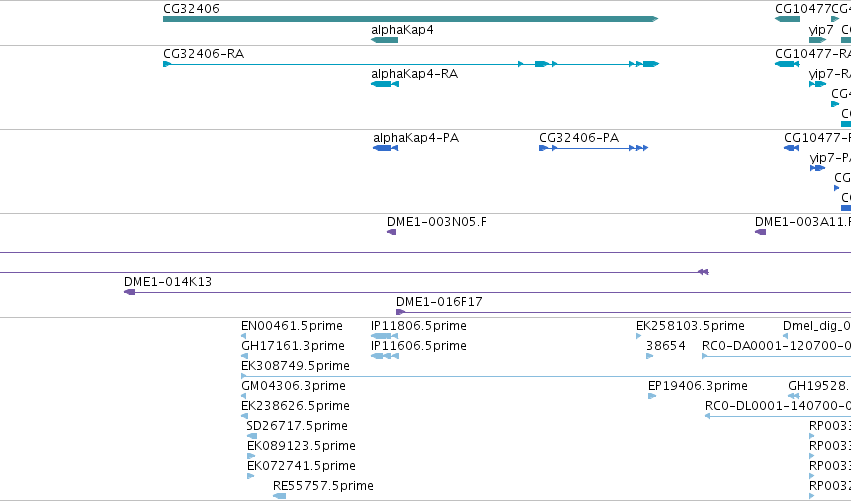This screenshot has height=501, width=851.
Task: Click the alphaKap4 gene glyph
Action: [x=384, y=40]
